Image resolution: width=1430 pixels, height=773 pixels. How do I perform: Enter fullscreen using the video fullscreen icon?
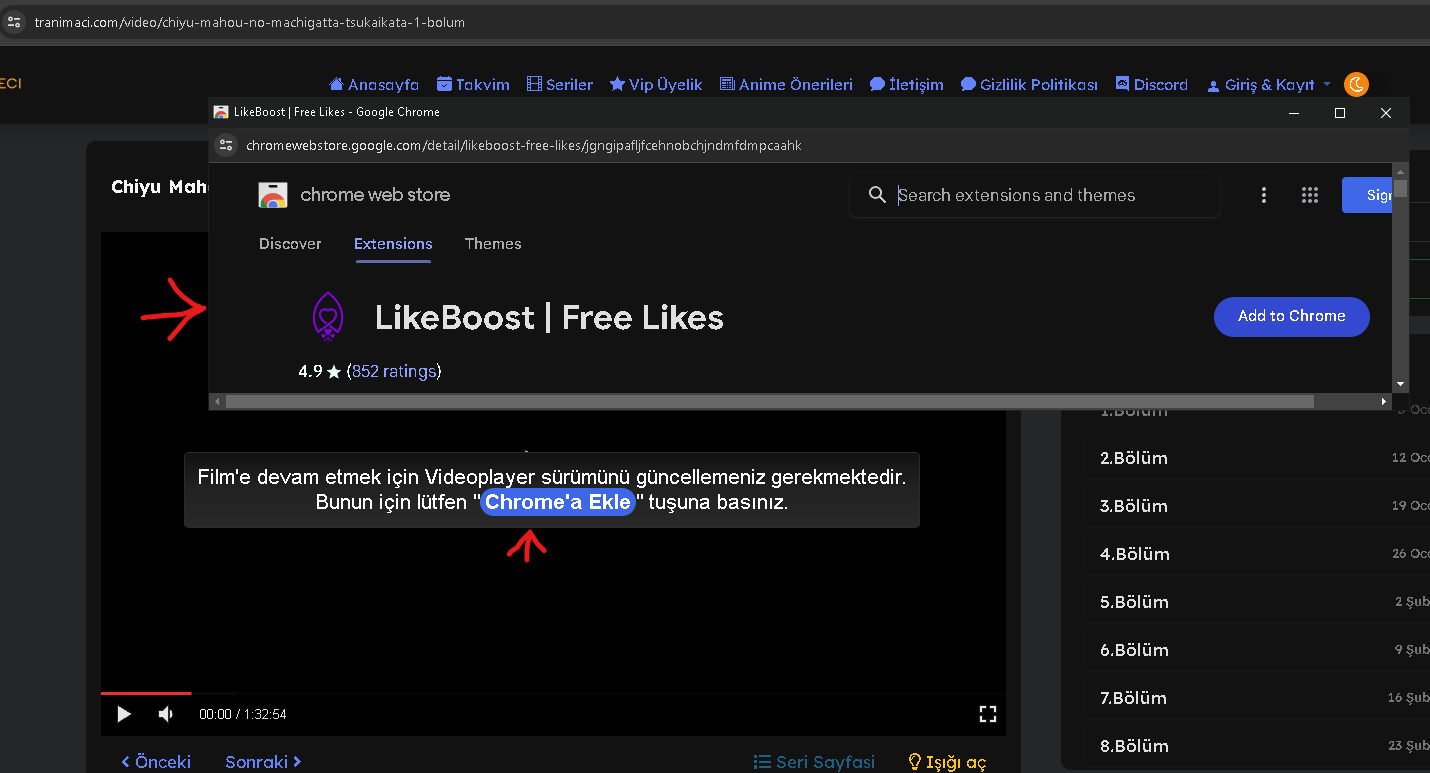point(987,714)
